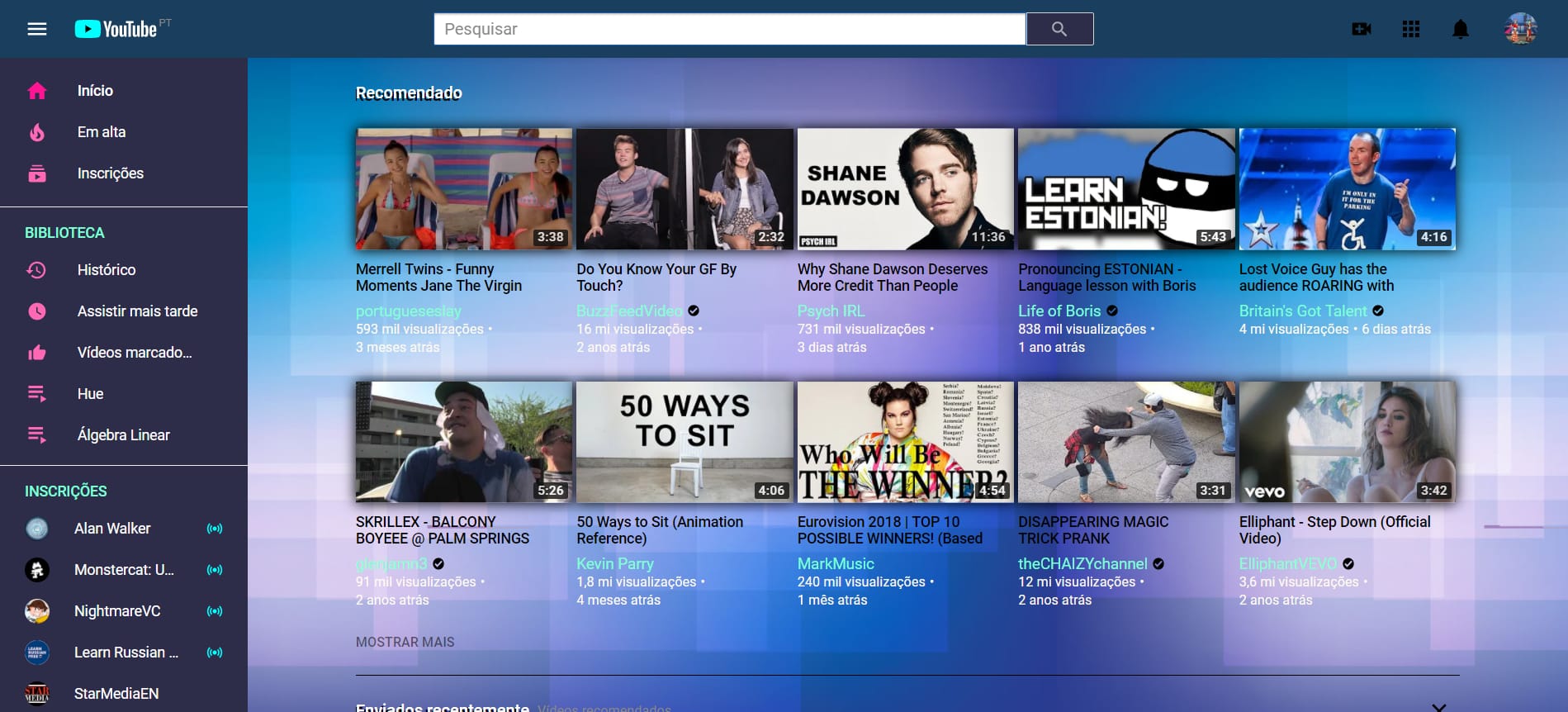Open the Lost Voice Guy thumbnail
Screen dimensions: 1568x712
pos(1348,188)
